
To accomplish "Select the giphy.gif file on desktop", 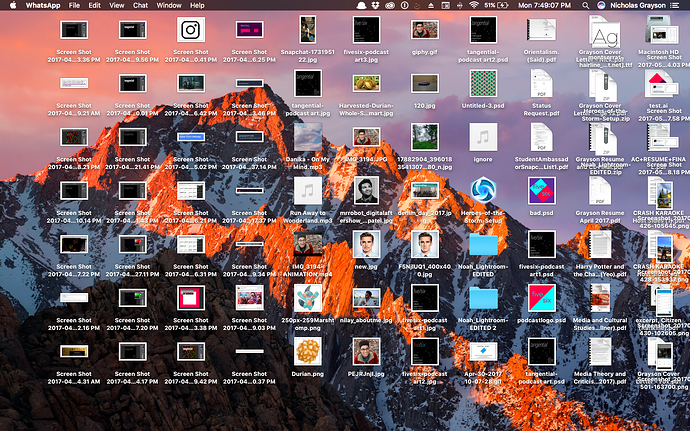I will click(x=425, y=31).
